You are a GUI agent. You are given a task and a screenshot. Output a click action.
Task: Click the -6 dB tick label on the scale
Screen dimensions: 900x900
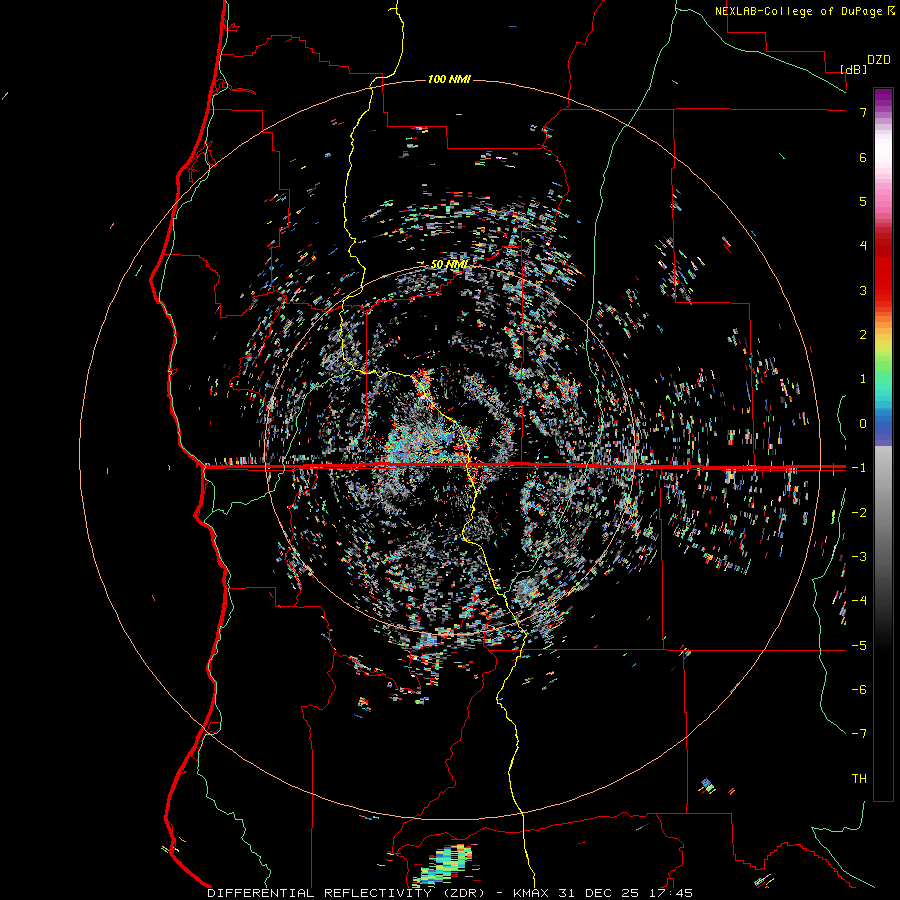click(859, 689)
